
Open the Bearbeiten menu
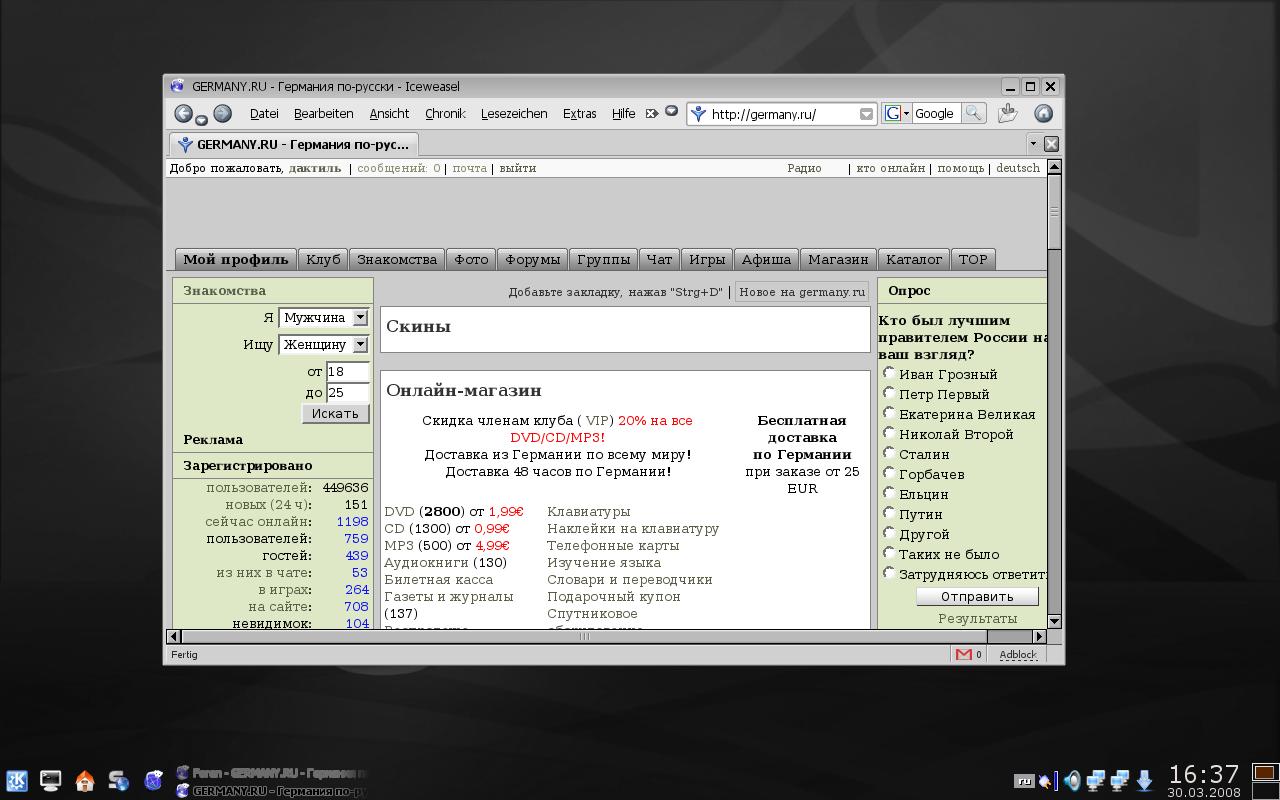(x=323, y=114)
